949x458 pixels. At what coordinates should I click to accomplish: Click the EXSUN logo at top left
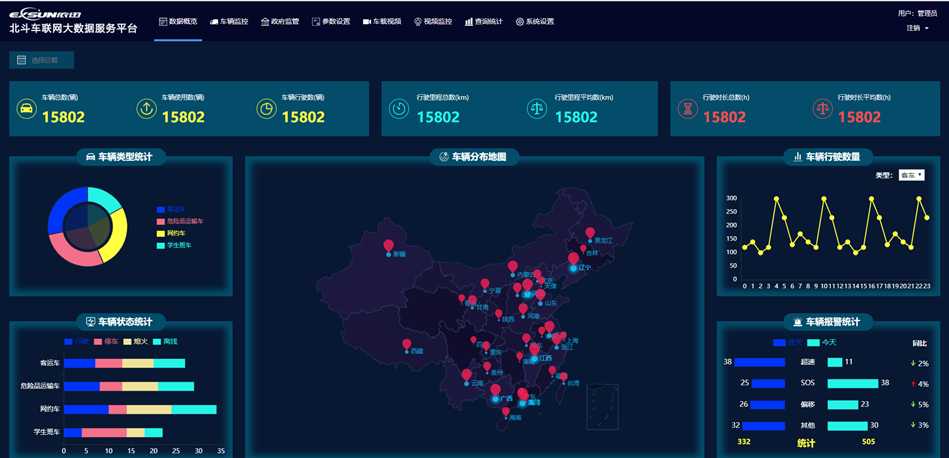click(45, 13)
